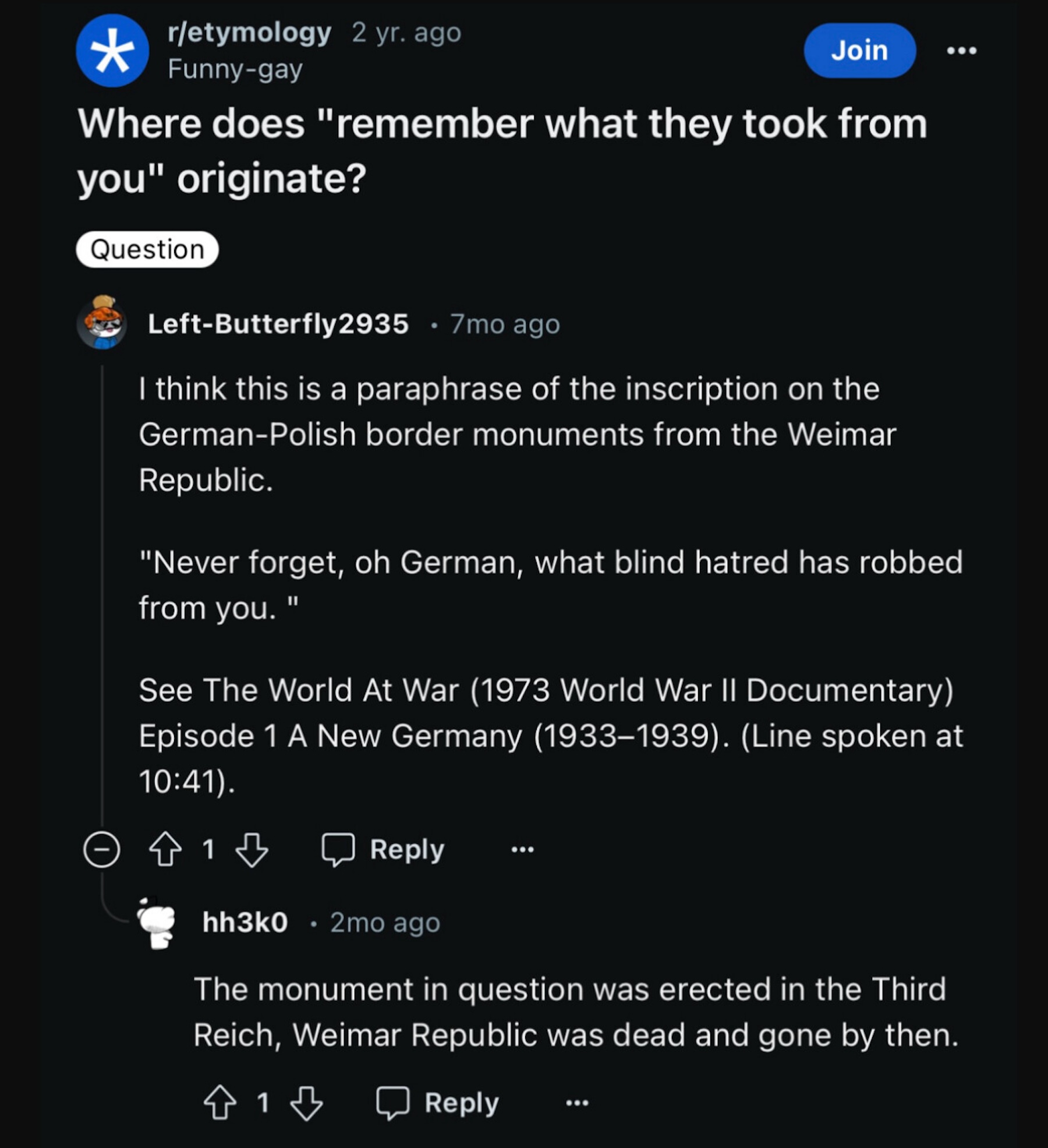Open the r/etymology subreddit link

pos(249,32)
